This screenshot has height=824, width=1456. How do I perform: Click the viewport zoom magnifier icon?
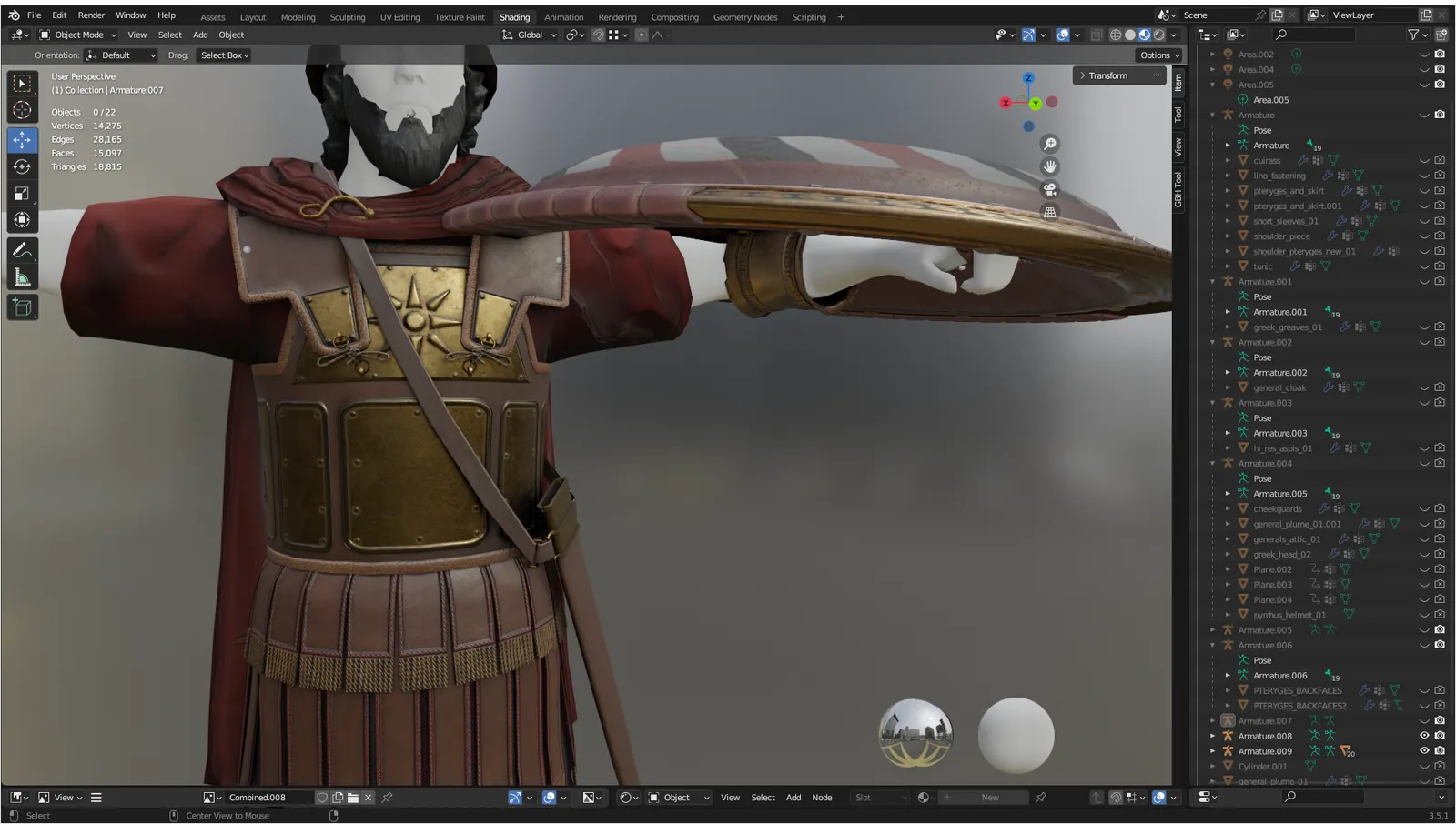point(1050,145)
